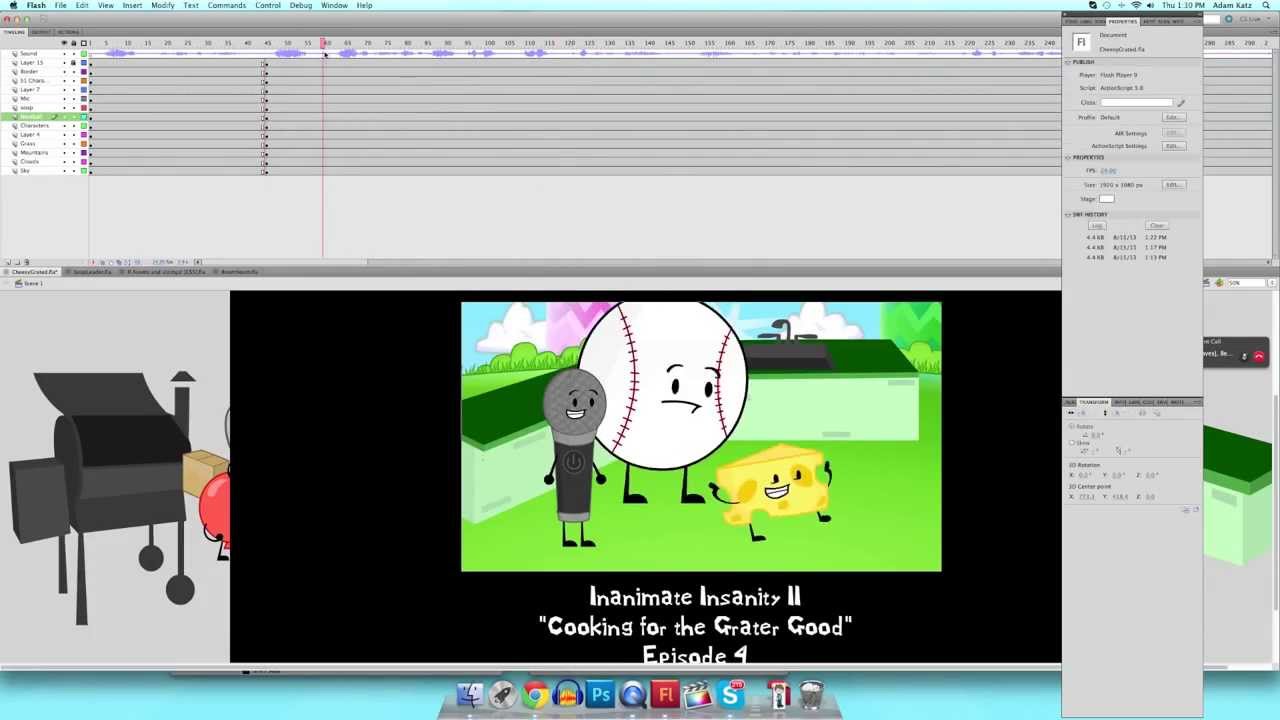
Task: Toggle visibility of the Characters layer
Action: [x=65, y=126]
